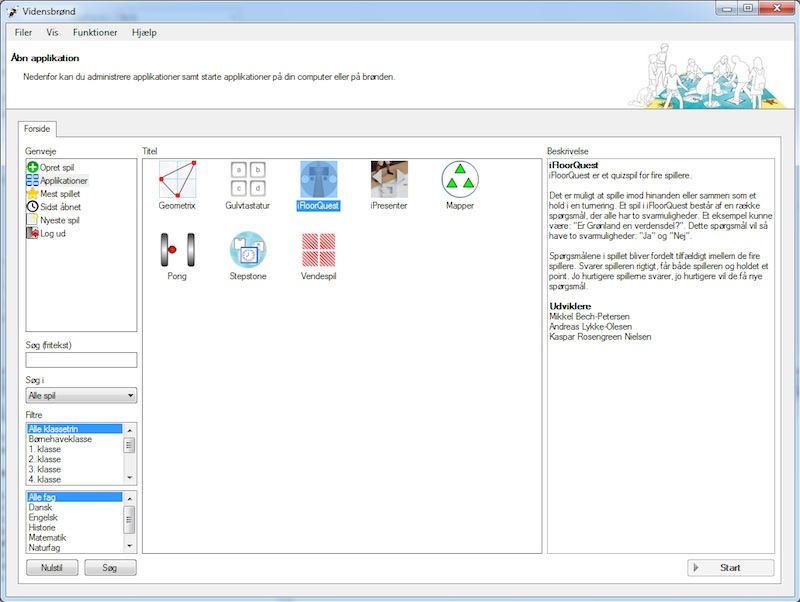
Task: Click Log ud in shortcuts list
Action: (x=54, y=233)
